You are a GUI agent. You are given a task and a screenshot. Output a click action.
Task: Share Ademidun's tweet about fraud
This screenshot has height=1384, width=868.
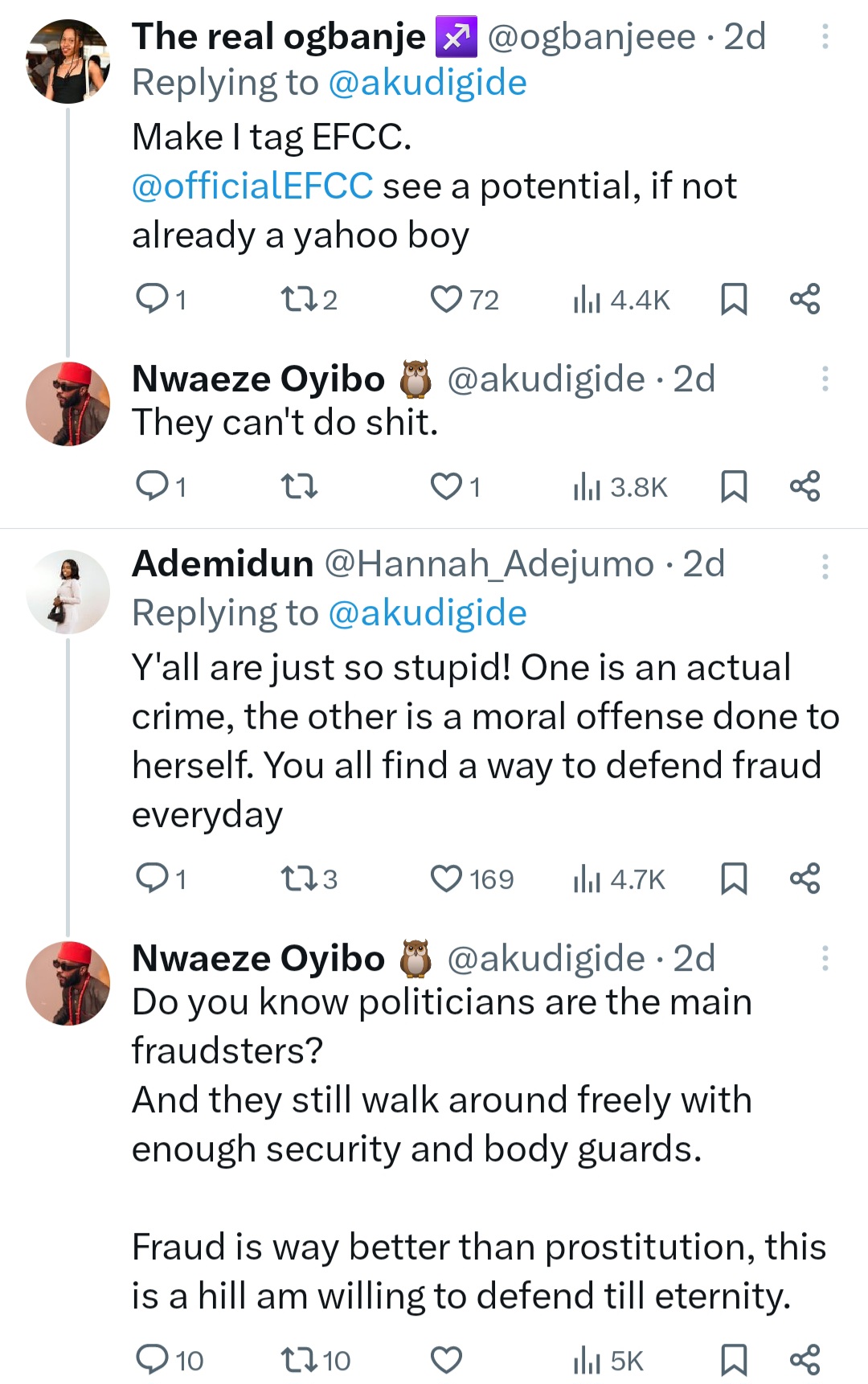(805, 878)
